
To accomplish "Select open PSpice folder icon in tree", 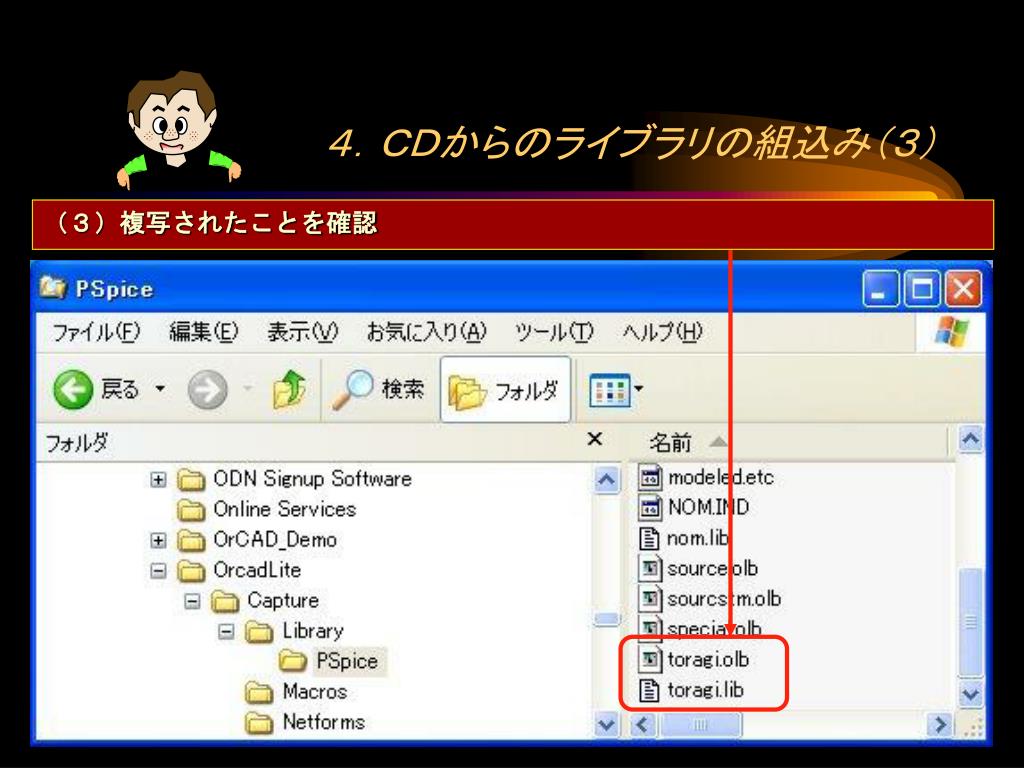I will click(x=293, y=661).
